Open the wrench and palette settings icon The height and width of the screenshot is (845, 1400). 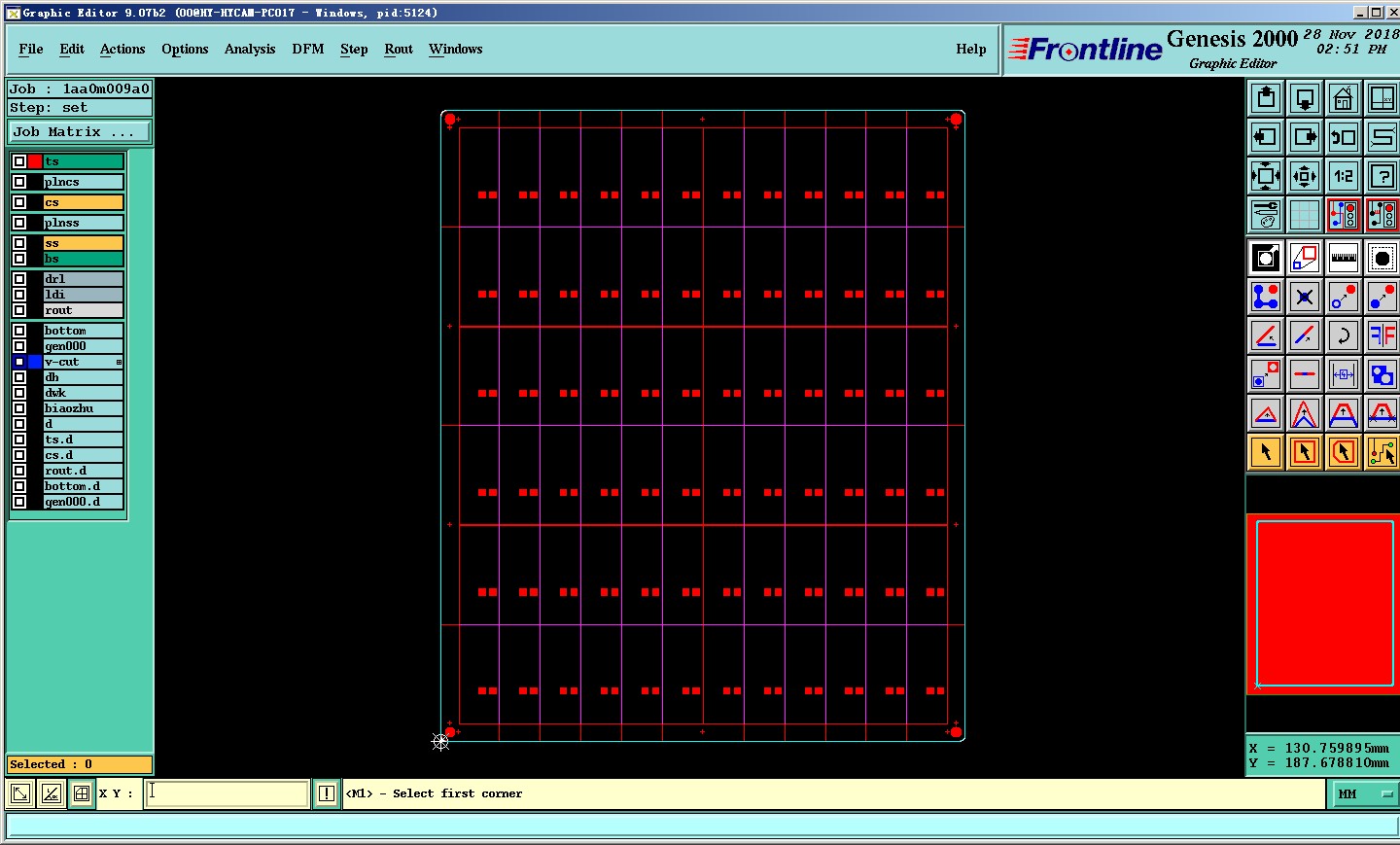click(x=1266, y=215)
